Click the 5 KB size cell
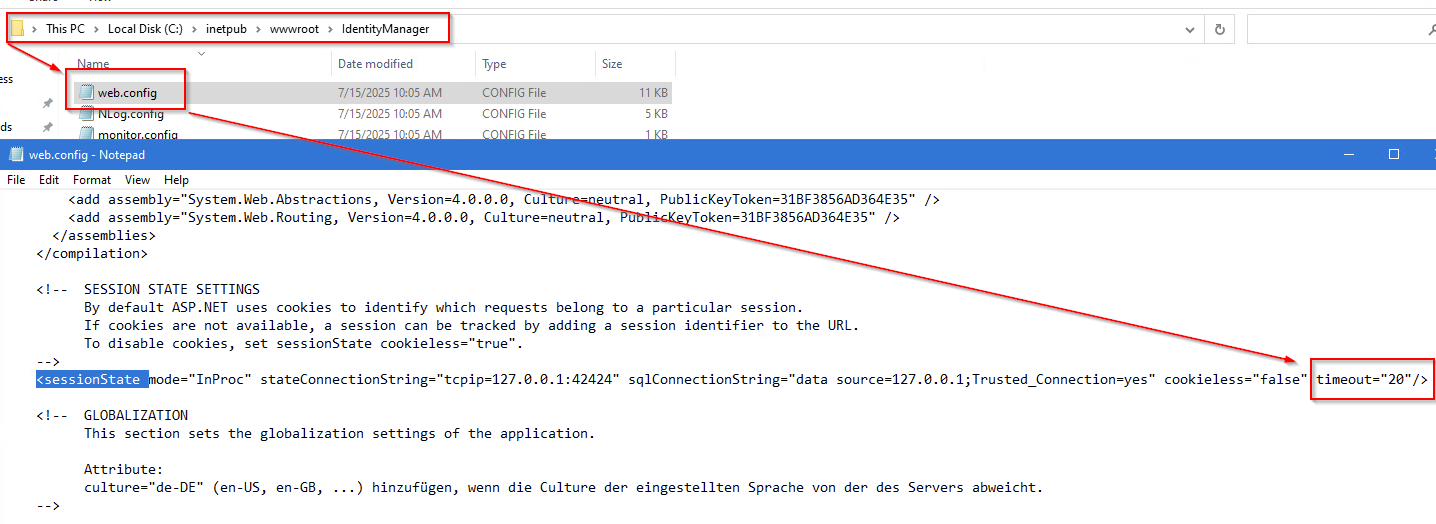The width and height of the screenshot is (1436, 524). (656, 114)
